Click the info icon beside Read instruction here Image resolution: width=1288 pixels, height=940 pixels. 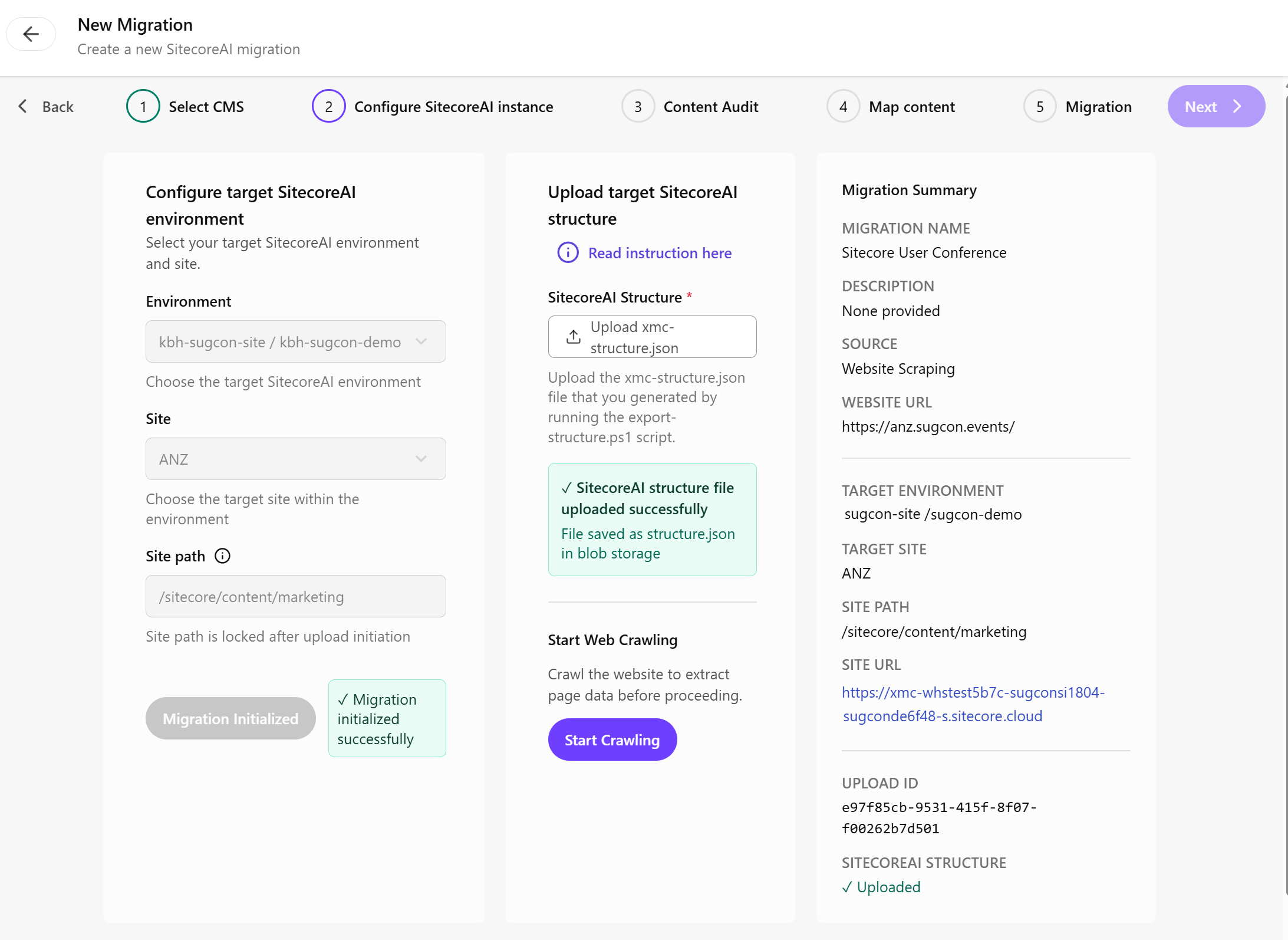point(568,253)
